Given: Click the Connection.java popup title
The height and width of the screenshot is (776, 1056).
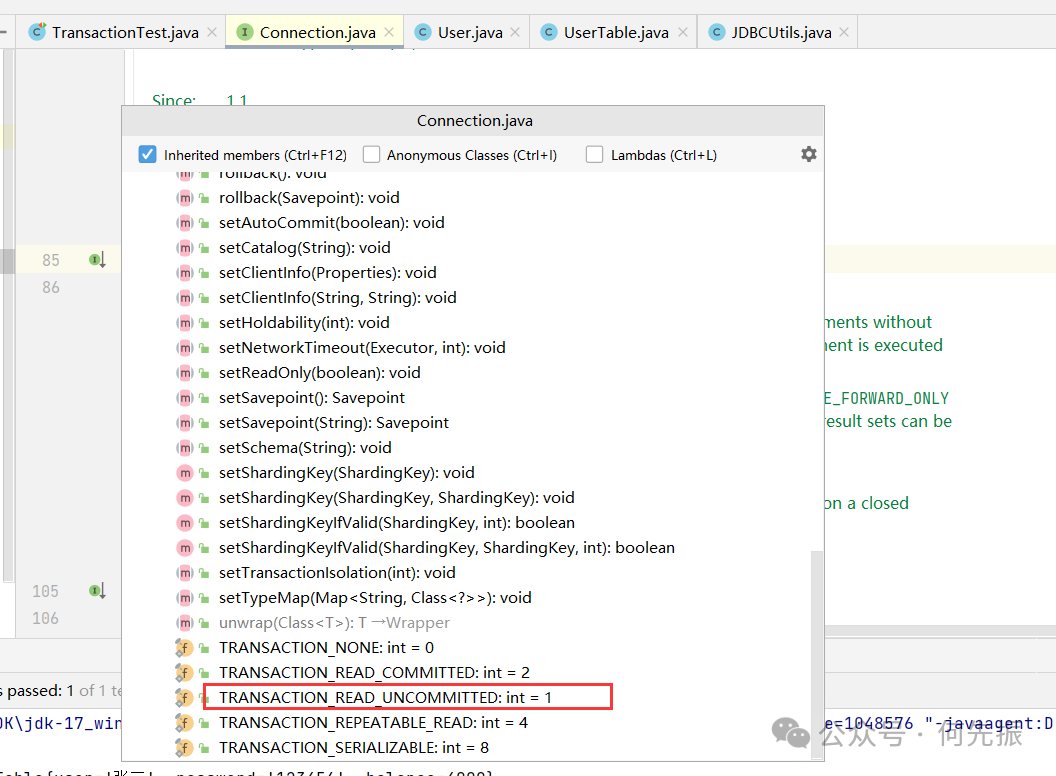Looking at the screenshot, I should (x=474, y=121).
